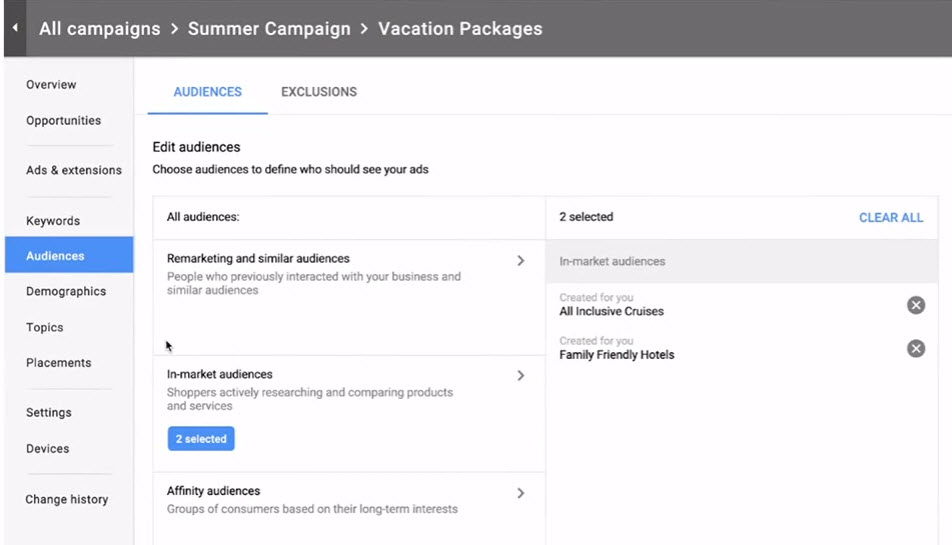This screenshot has width=952, height=545.
Task: Click the blue 2 selected badge
Action: click(201, 438)
